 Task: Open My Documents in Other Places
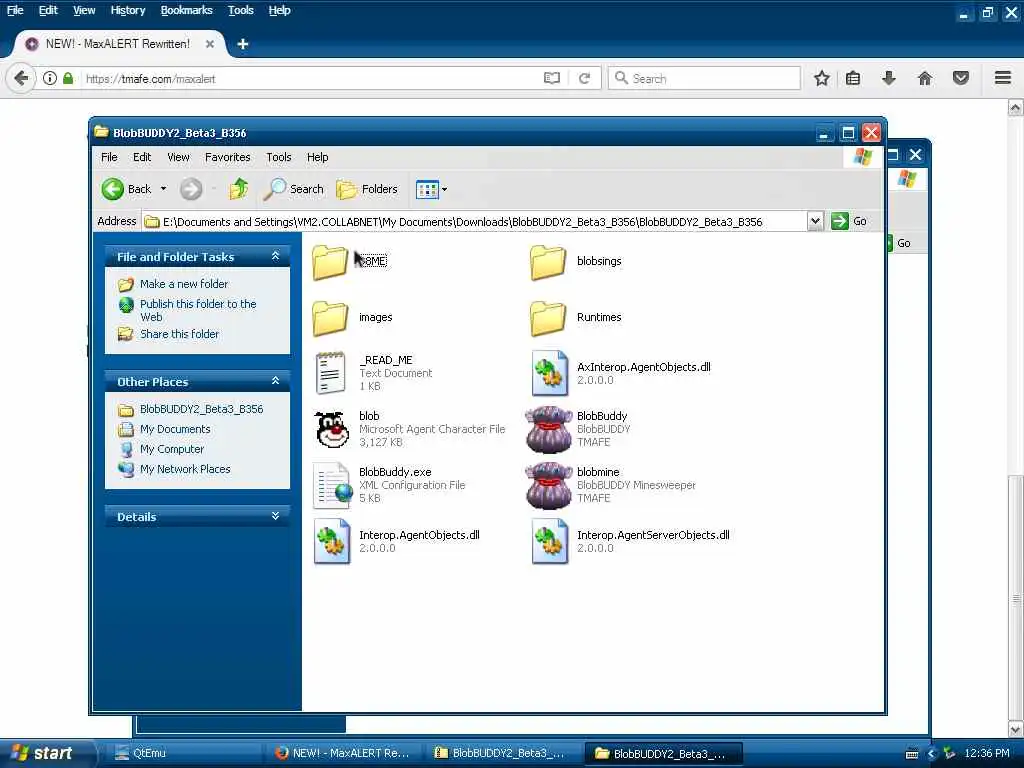click(x=175, y=429)
